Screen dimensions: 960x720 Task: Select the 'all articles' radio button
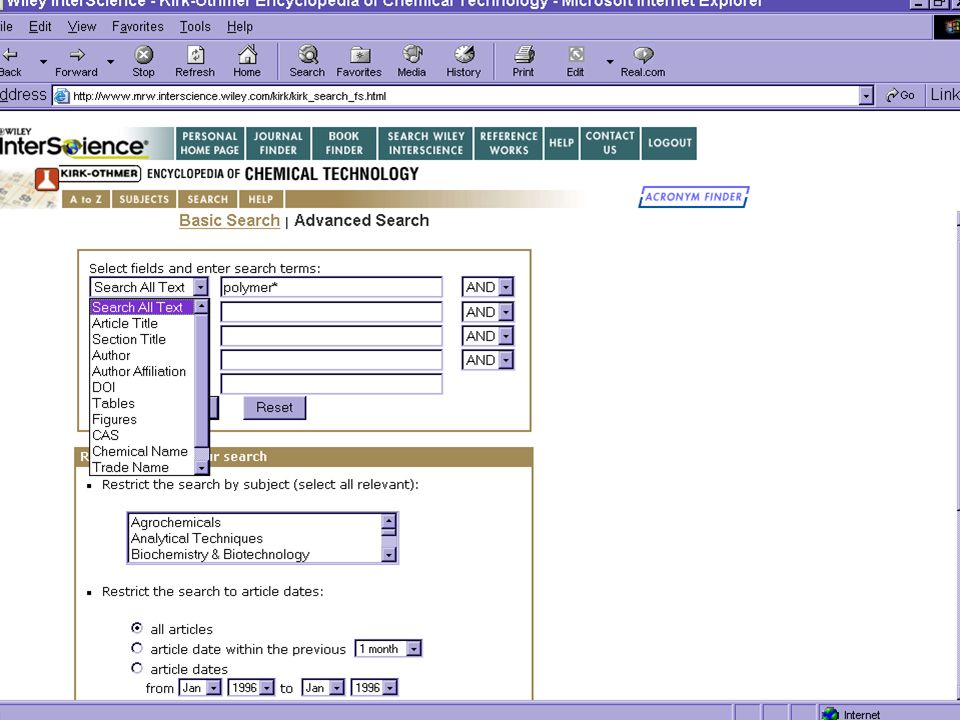137,628
